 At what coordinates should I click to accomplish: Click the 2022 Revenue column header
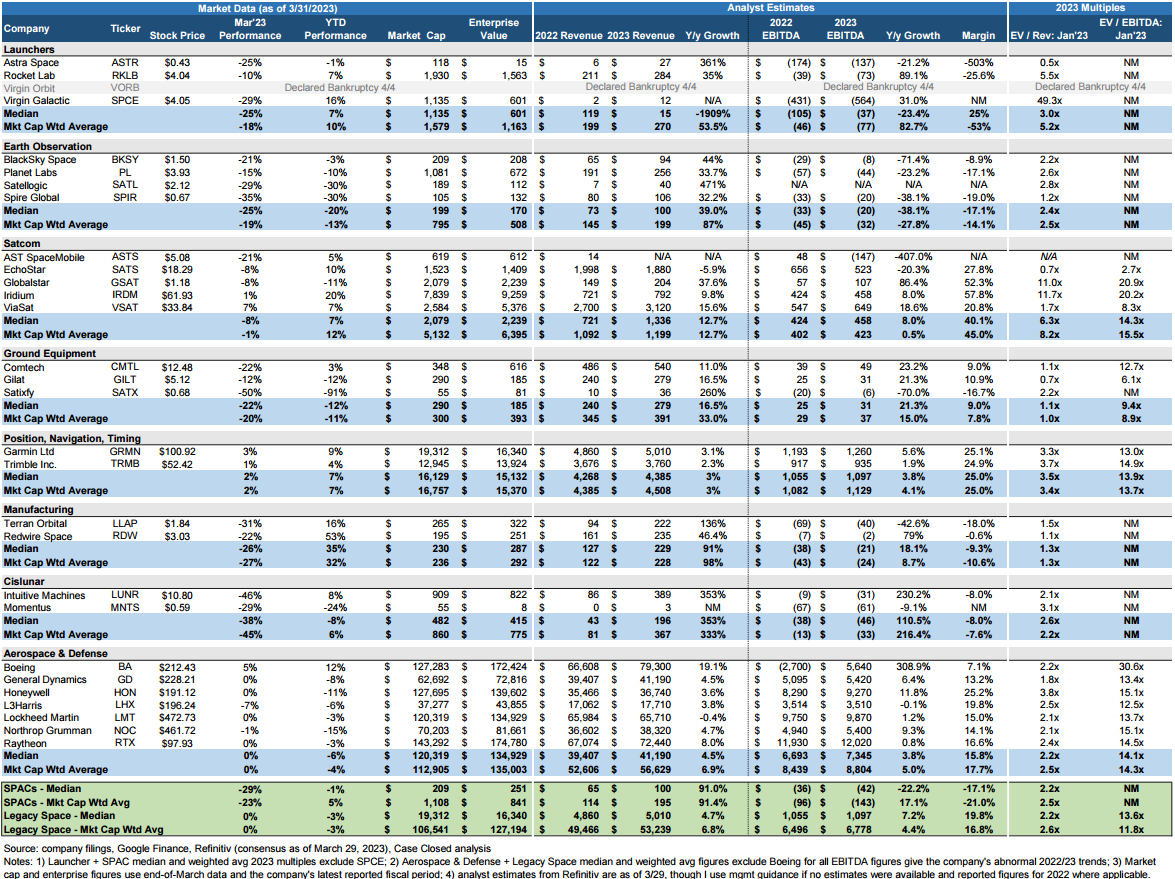[568, 35]
